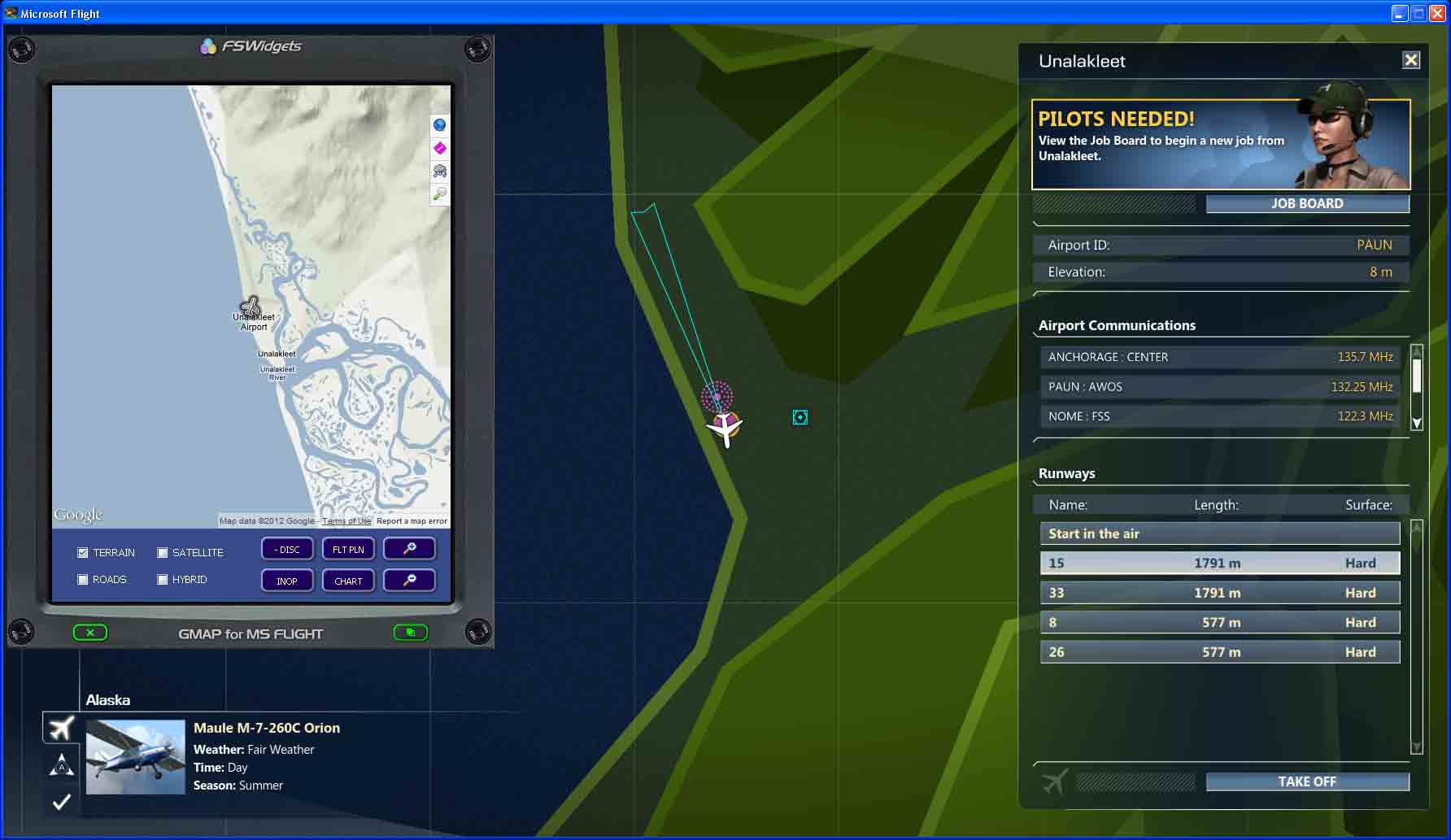
Task: Select runway 26 row
Action: 1220,651
